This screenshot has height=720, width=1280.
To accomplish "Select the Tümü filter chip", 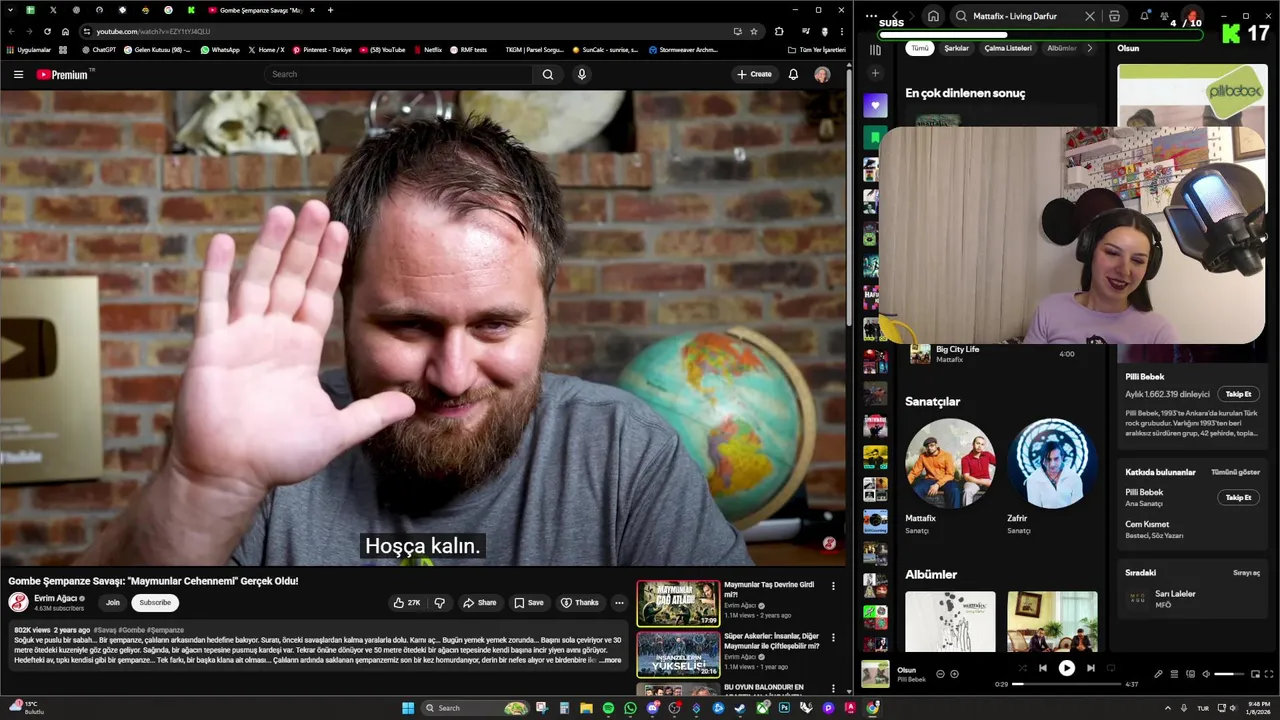I will tap(919, 48).
